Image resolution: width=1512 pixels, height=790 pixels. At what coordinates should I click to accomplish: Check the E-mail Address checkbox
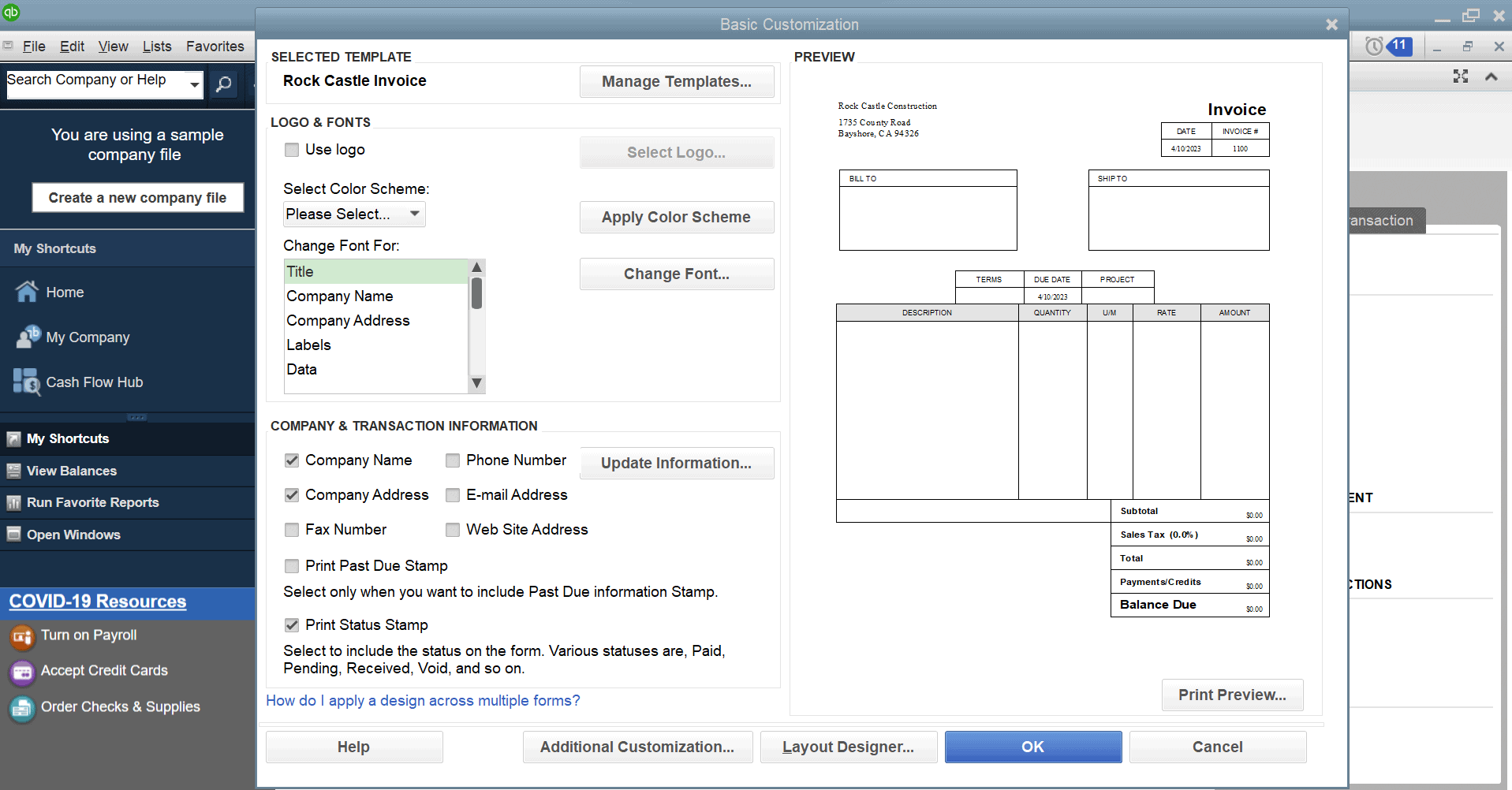click(x=453, y=495)
